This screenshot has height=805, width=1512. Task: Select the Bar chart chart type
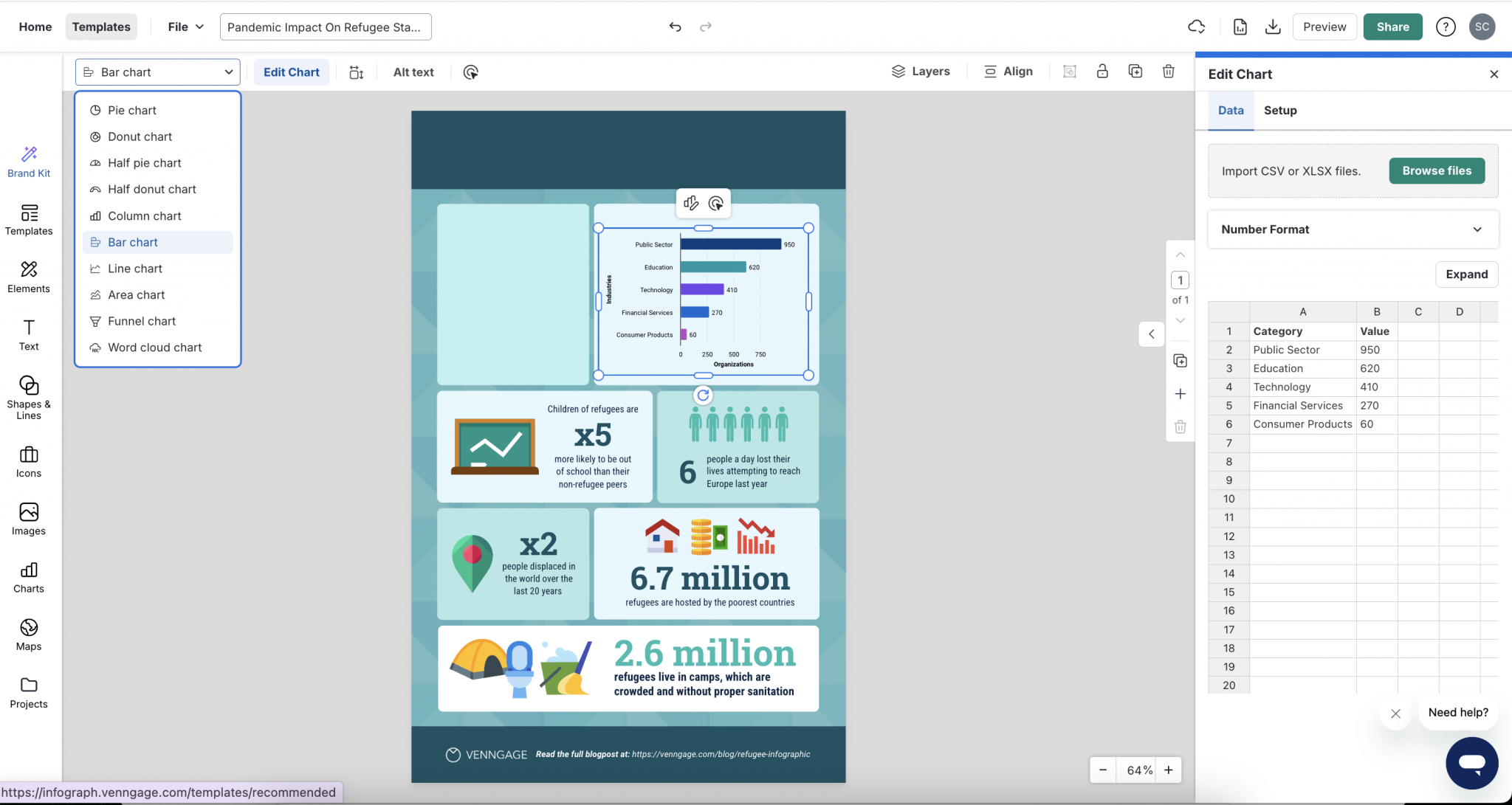coord(134,242)
